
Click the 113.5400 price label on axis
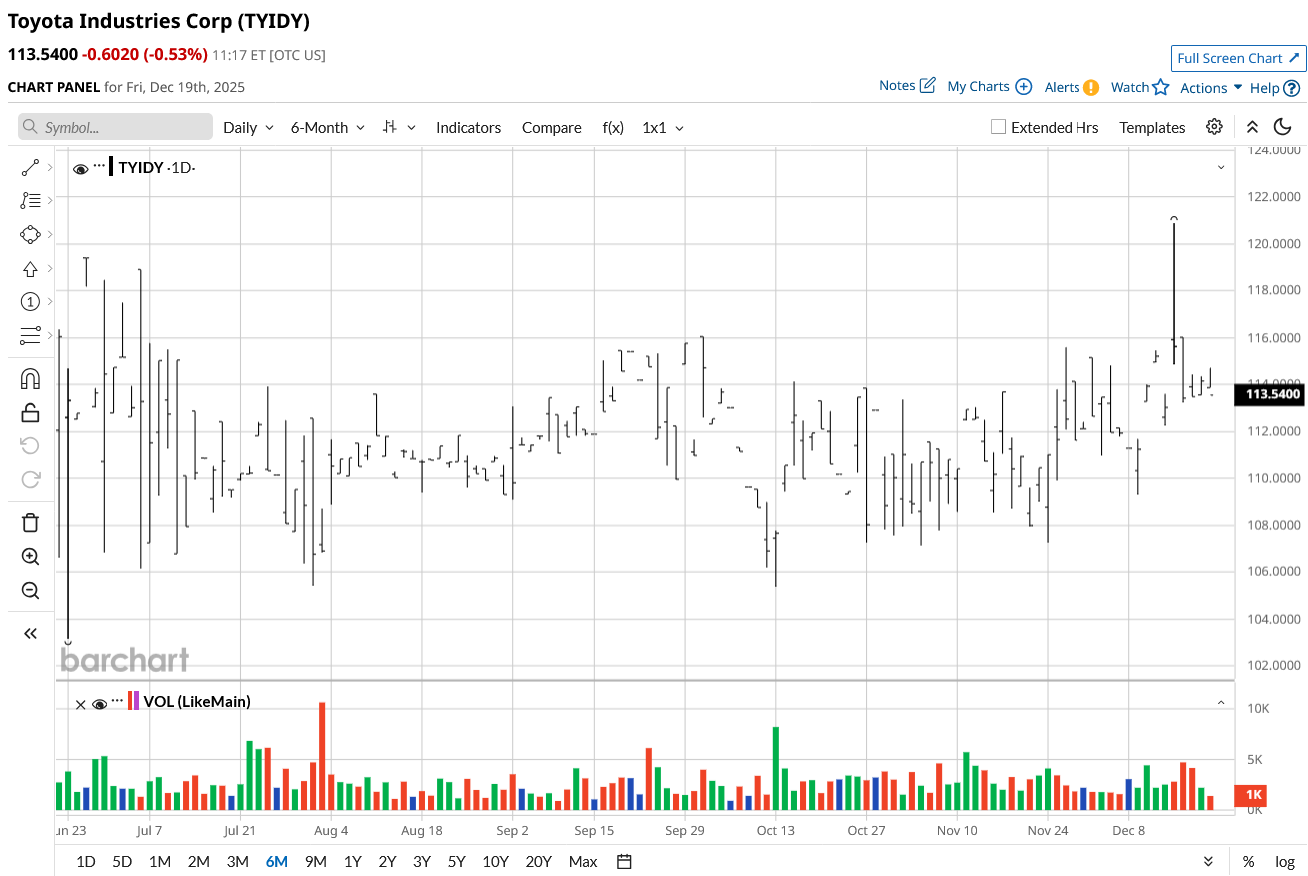[1272, 394]
